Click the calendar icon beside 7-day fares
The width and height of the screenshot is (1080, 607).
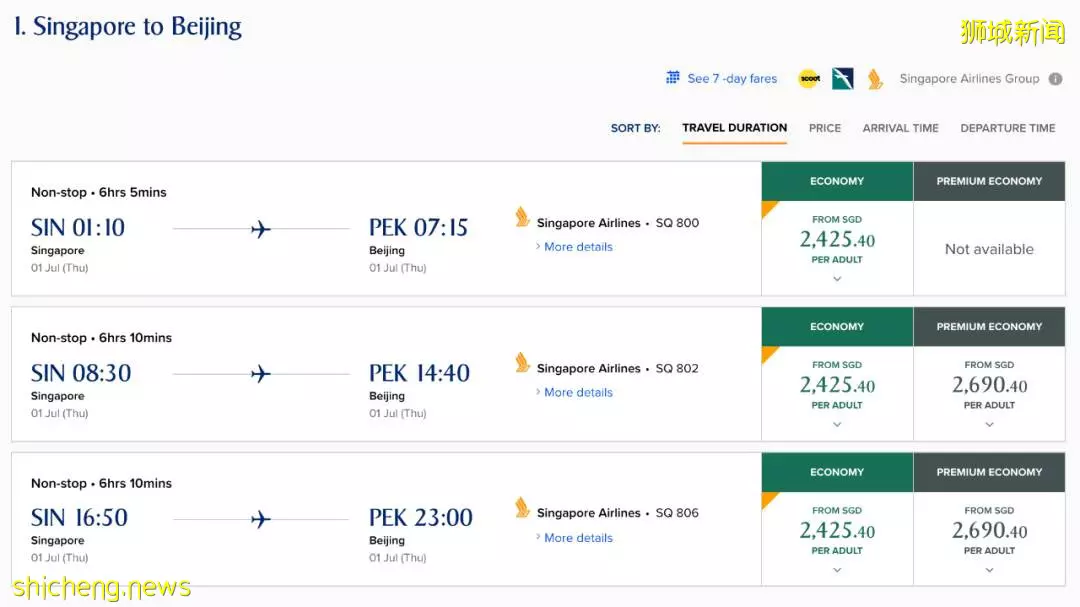(x=673, y=78)
